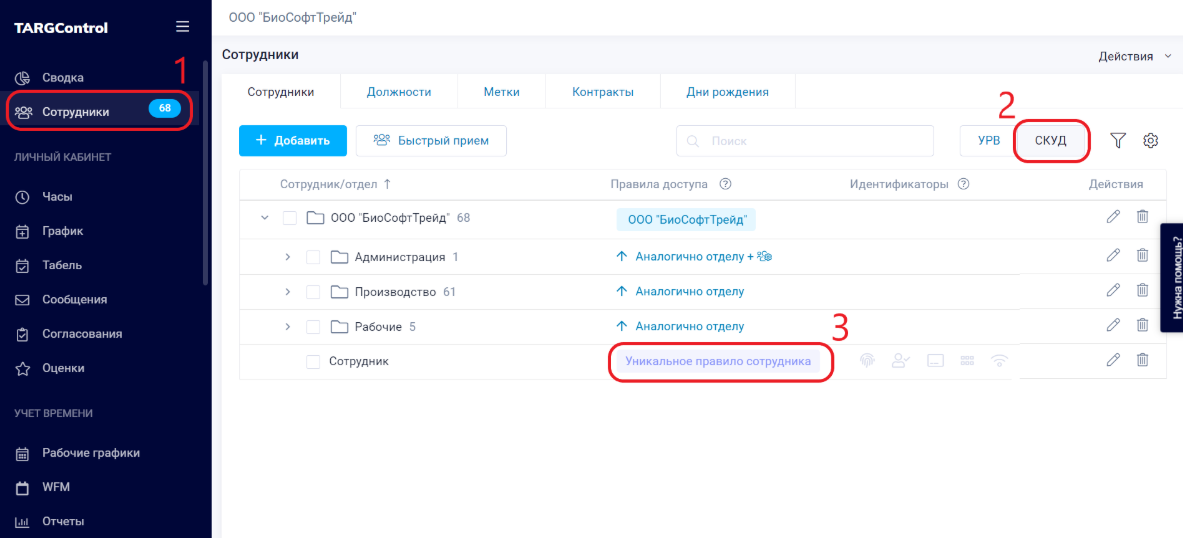Image resolution: width=1183 pixels, height=538 pixels.
Task: Switch to the Должности tab
Action: (399, 92)
